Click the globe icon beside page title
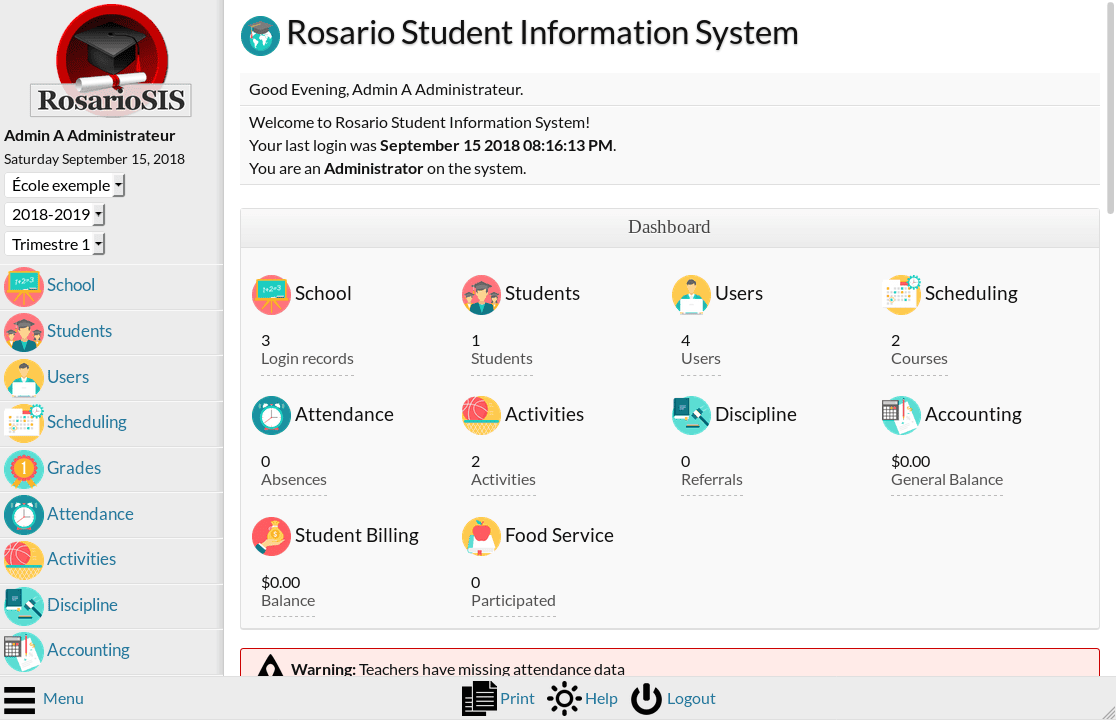1117x720 pixels. pyautogui.click(x=260, y=36)
